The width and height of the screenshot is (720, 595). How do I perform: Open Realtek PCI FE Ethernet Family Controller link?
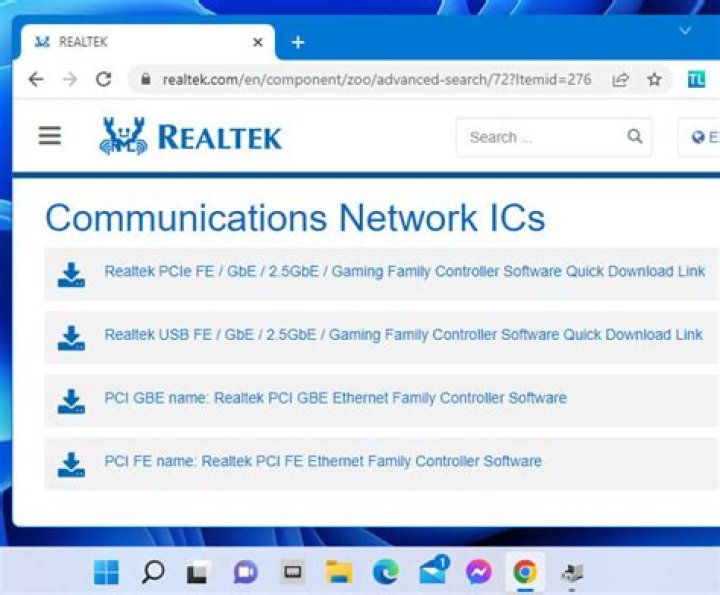click(323, 461)
